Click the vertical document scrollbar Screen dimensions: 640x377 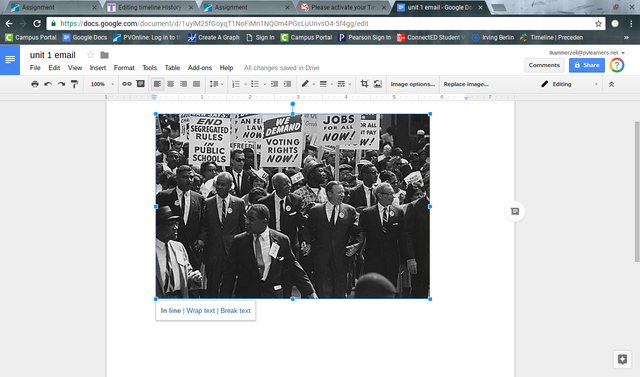pyautogui.click(x=637, y=192)
